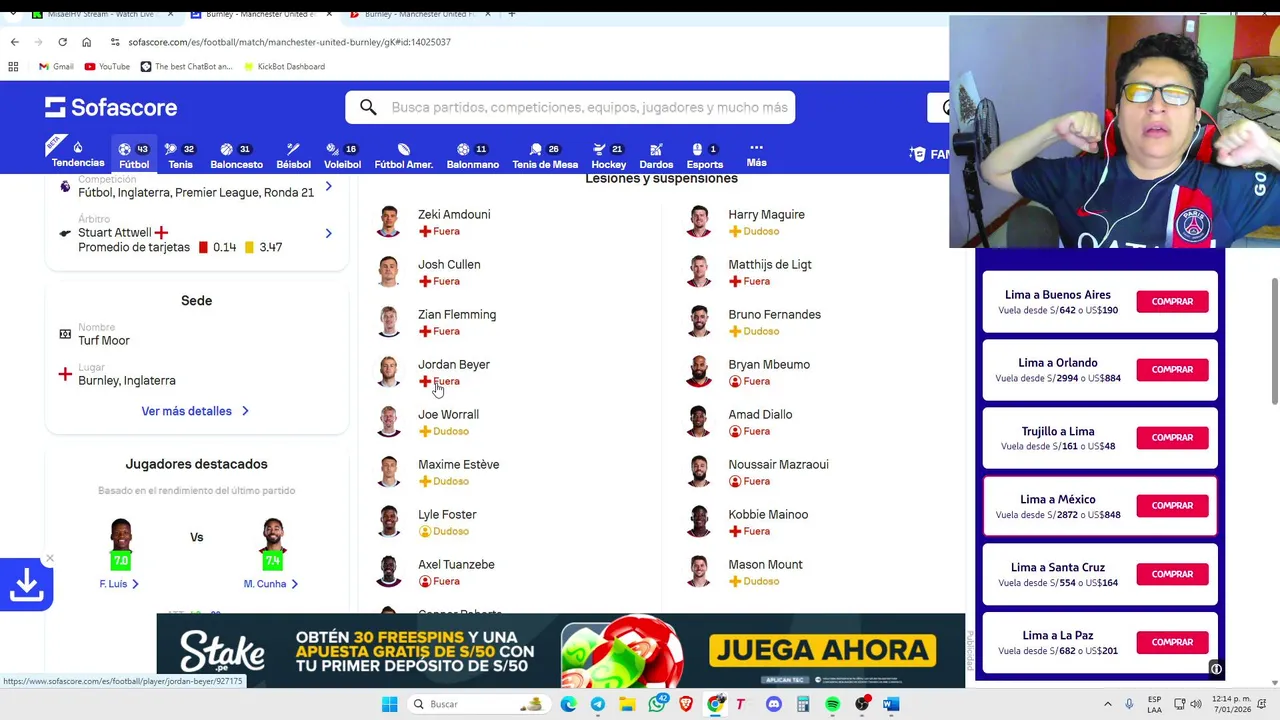Open Matthijs de Ligt player page

pos(769,264)
